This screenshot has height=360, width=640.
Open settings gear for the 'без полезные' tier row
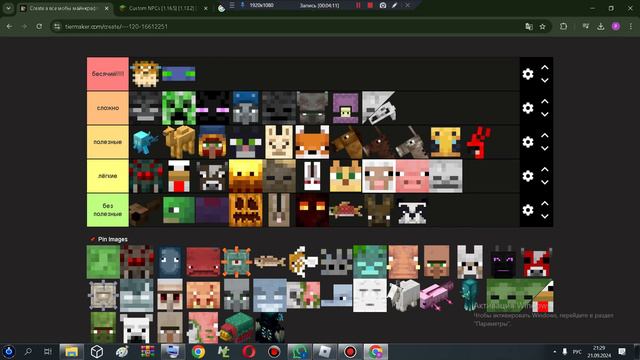pyautogui.click(x=528, y=210)
